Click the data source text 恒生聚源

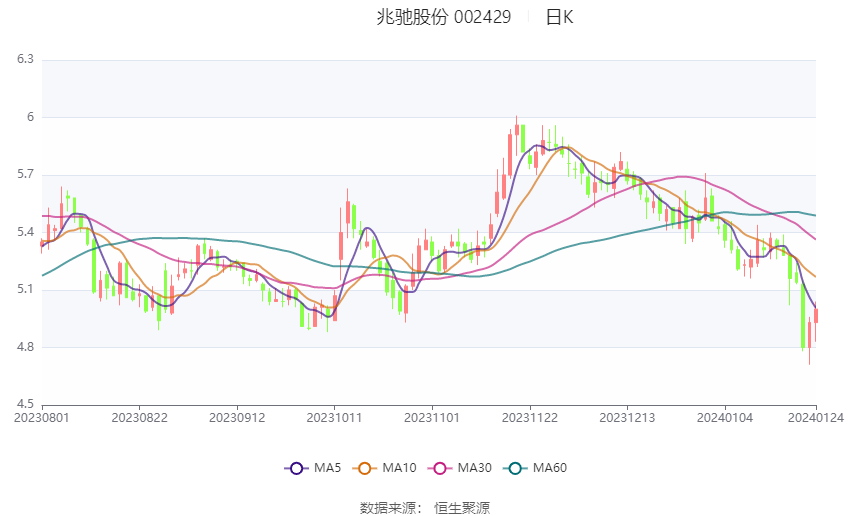(462, 508)
